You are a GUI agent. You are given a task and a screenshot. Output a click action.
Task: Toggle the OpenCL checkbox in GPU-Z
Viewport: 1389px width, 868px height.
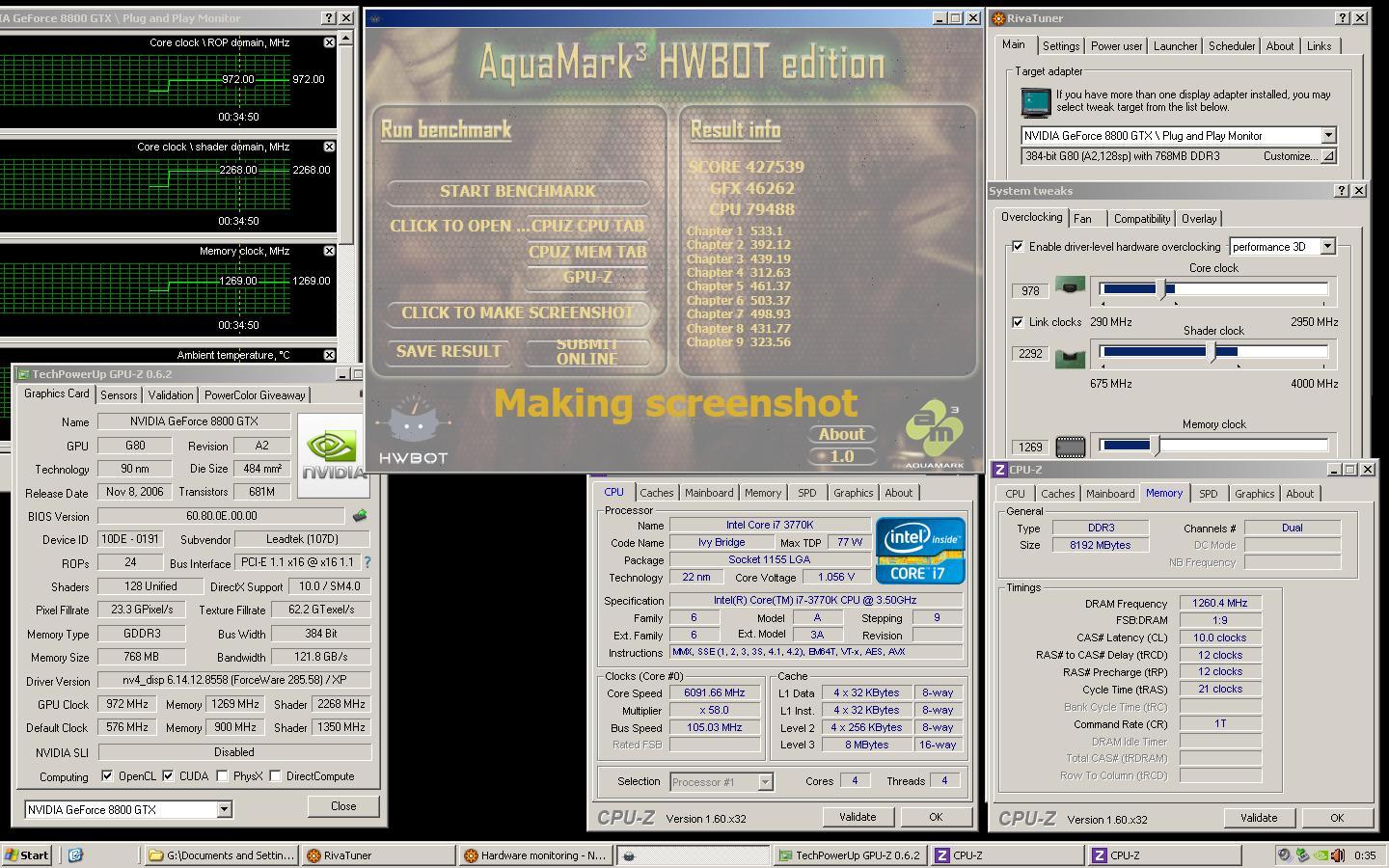[106, 775]
